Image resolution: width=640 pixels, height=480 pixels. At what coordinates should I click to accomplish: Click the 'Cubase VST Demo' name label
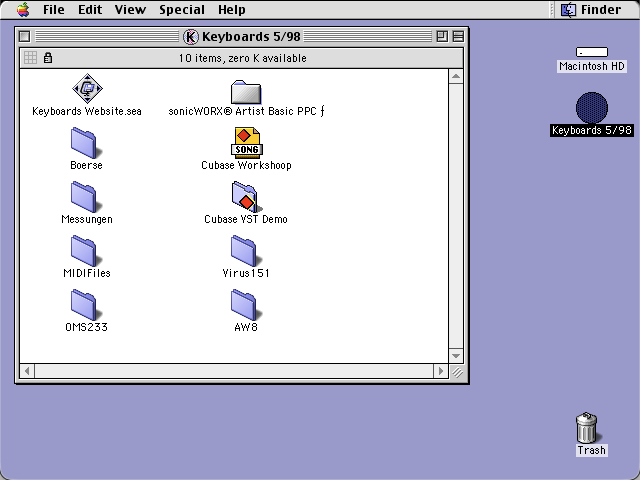246,219
